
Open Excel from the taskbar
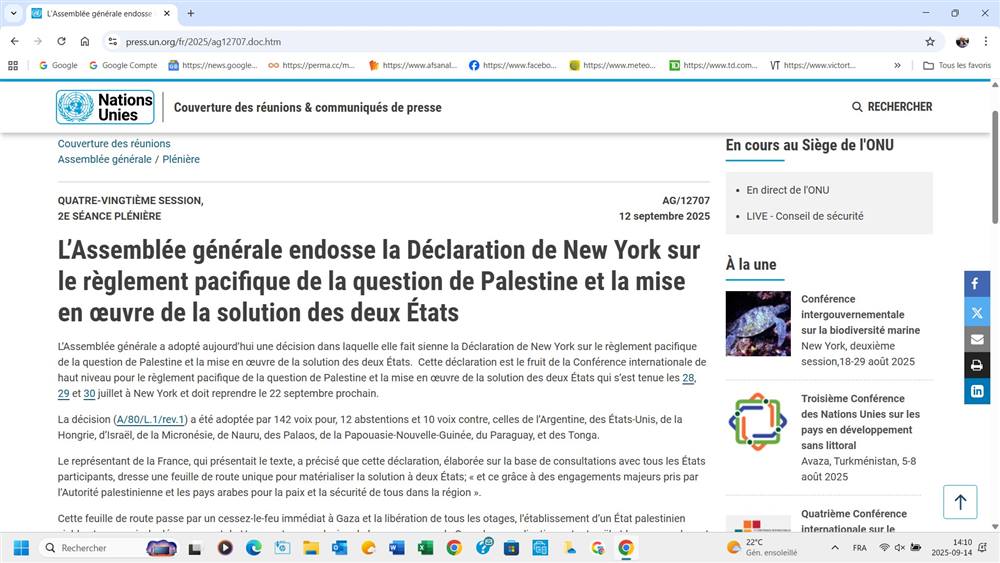point(425,548)
